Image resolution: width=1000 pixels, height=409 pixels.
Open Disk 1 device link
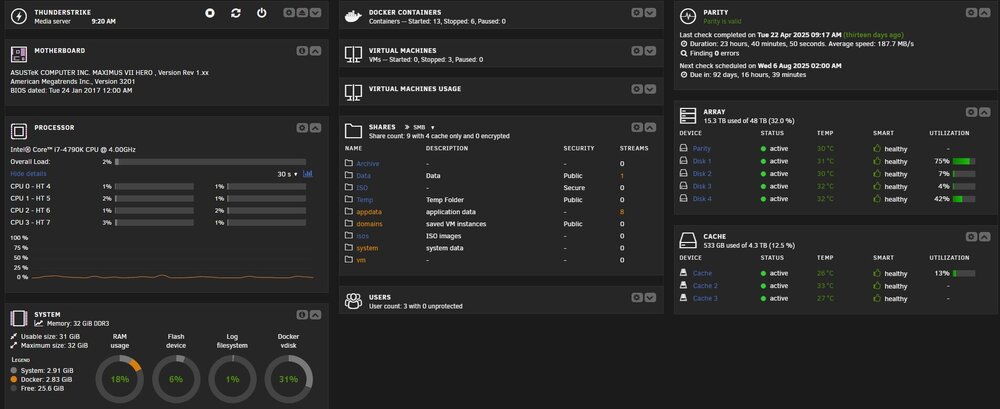(702, 161)
